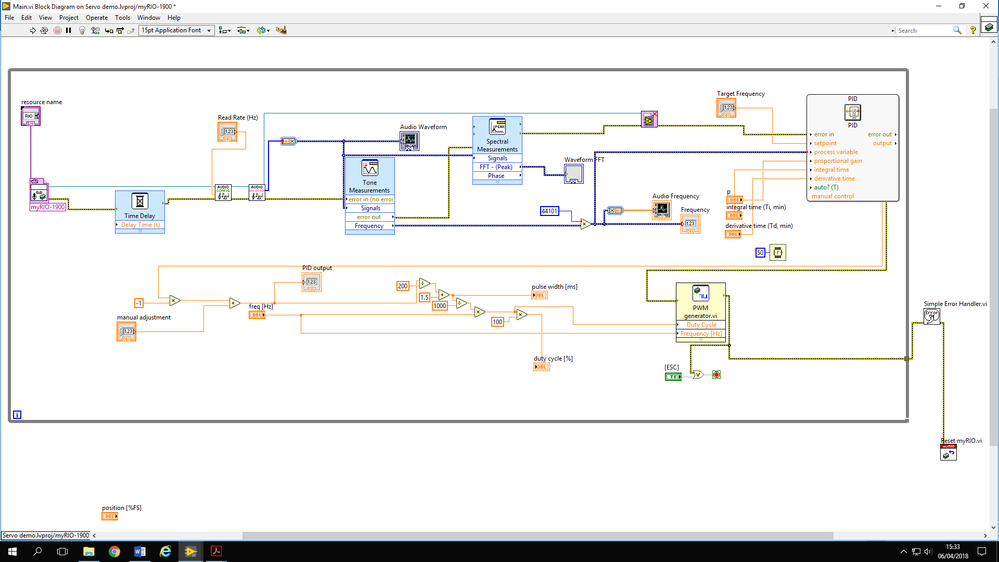
Task: Select the Target Frequency control terminal
Action: tap(726, 108)
